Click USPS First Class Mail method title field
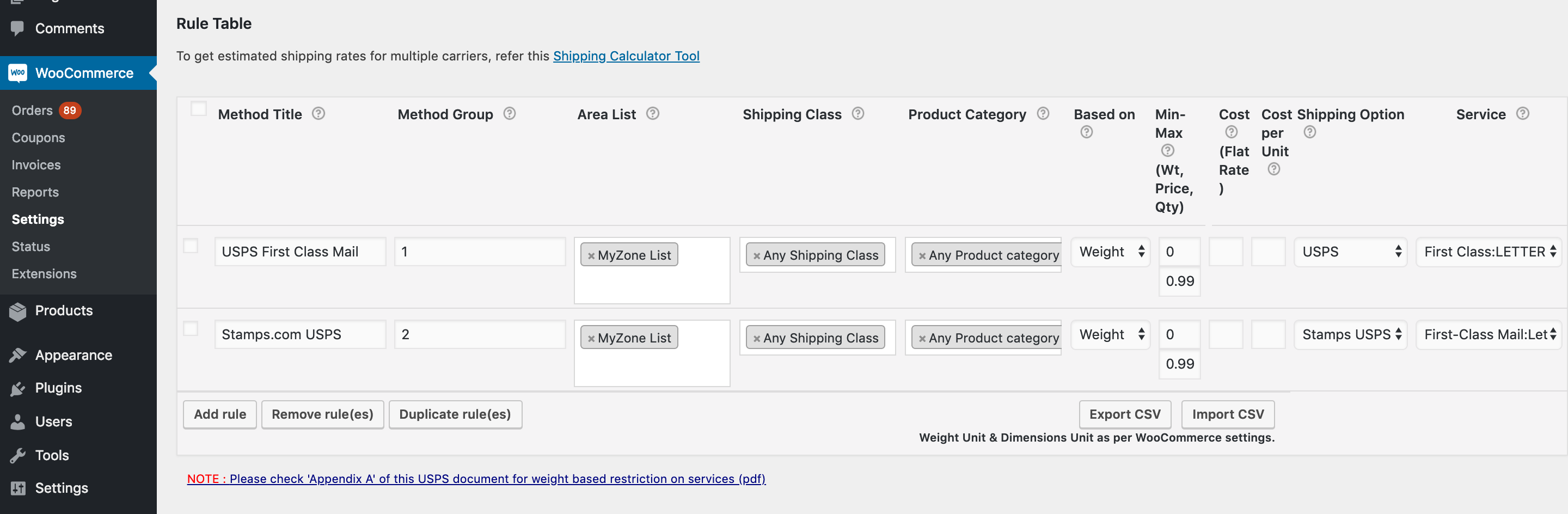Viewport: 1568px width, 514px height. click(x=300, y=252)
